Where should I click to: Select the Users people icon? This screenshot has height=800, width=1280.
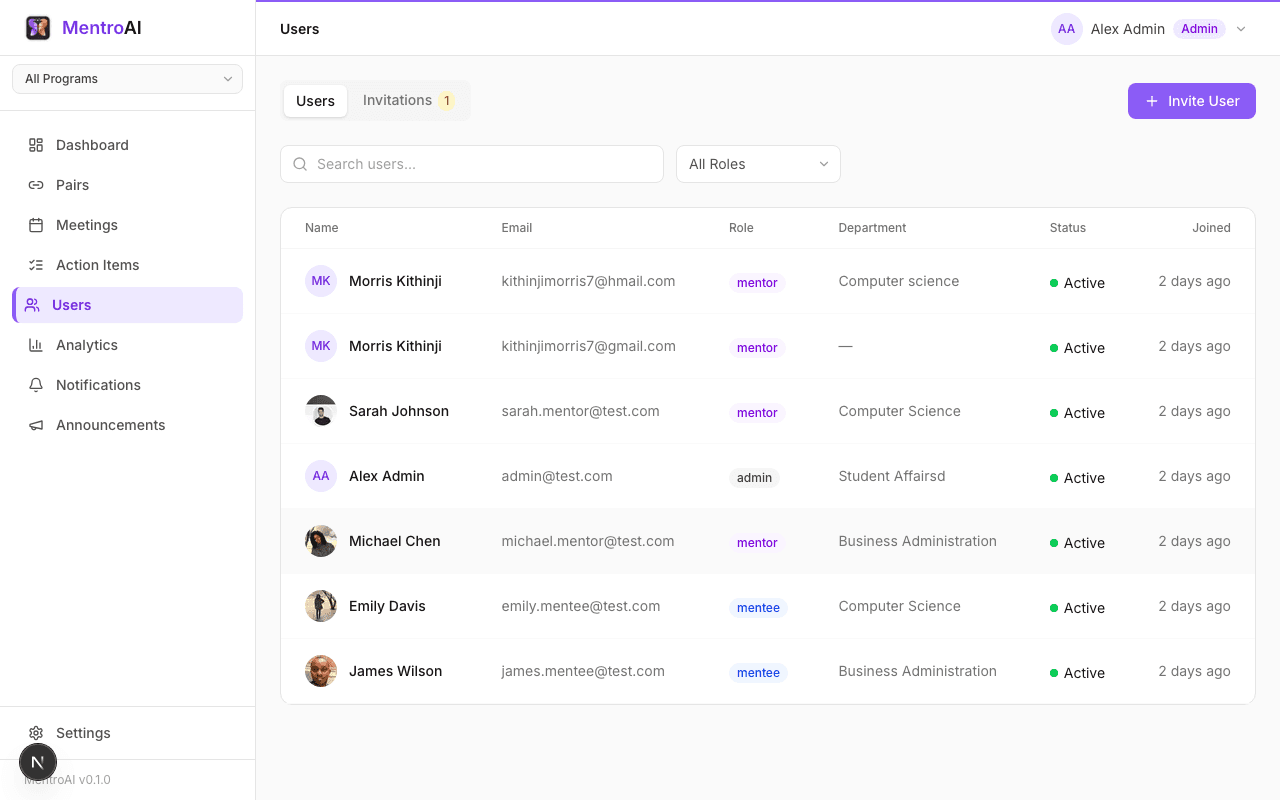coord(34,305)
